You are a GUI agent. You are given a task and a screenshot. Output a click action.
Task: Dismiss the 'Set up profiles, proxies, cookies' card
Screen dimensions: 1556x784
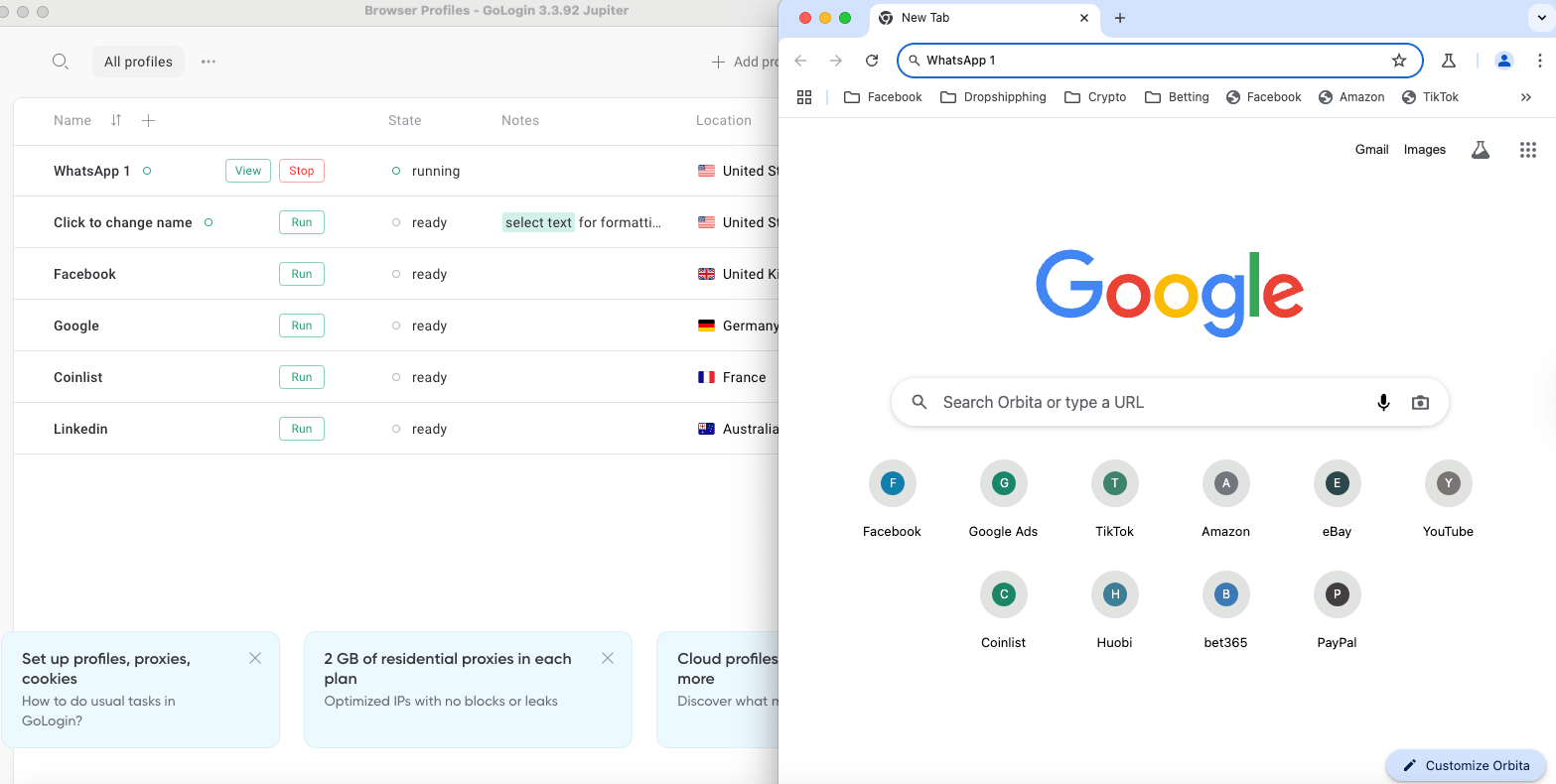(x=255, y=658)
